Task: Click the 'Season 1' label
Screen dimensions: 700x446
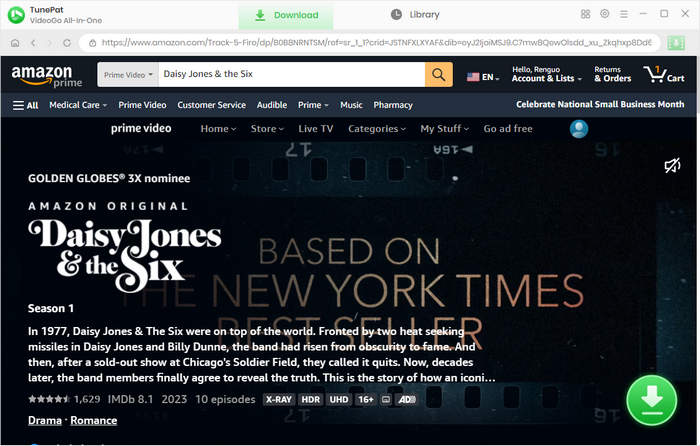Action: point(51,308)
